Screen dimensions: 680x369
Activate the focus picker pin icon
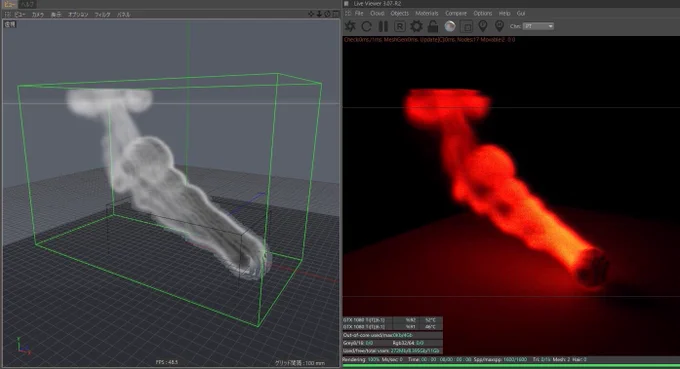tap(483, 26)
